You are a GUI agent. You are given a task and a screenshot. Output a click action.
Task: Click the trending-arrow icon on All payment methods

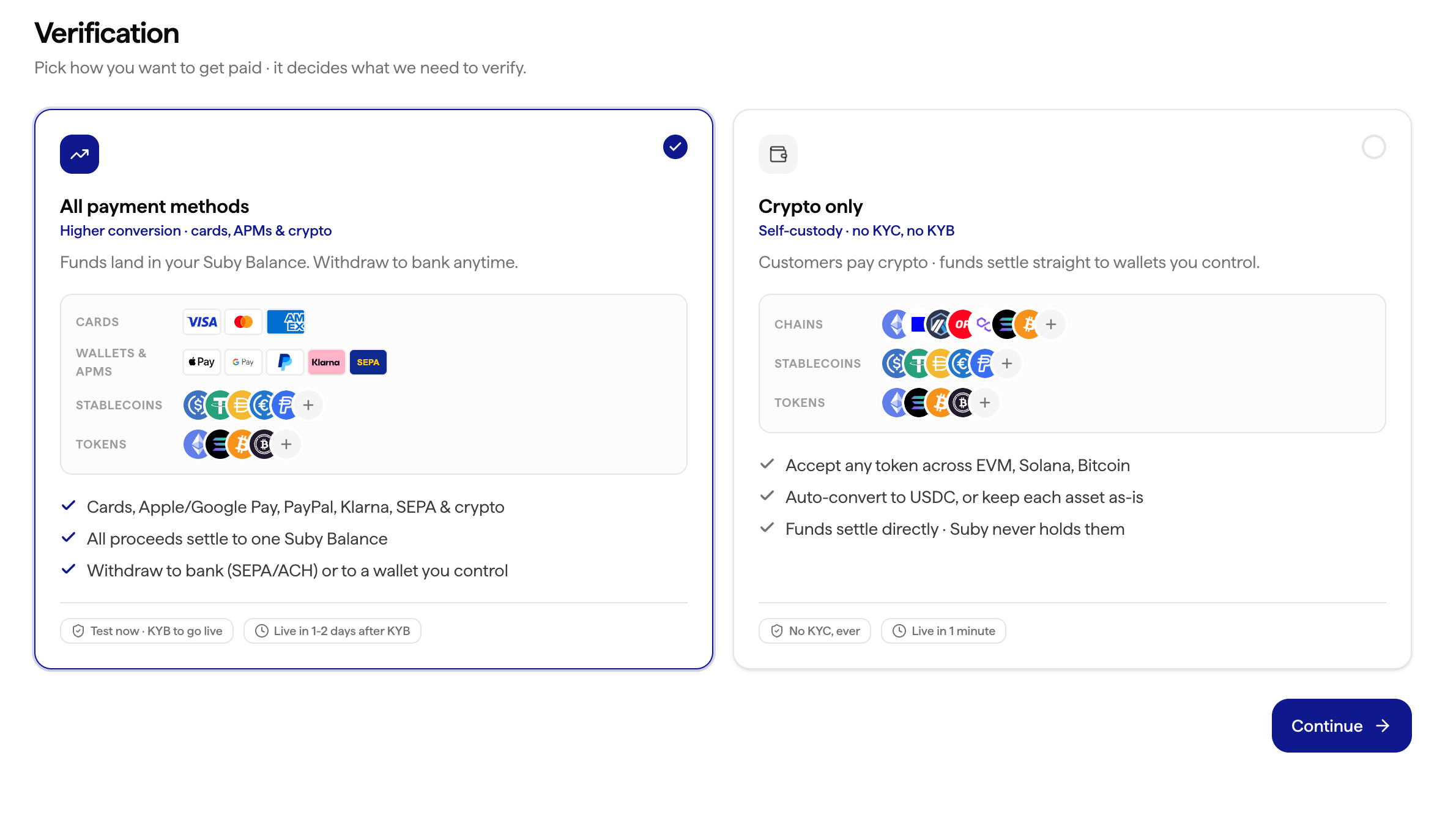coord(80,154)
